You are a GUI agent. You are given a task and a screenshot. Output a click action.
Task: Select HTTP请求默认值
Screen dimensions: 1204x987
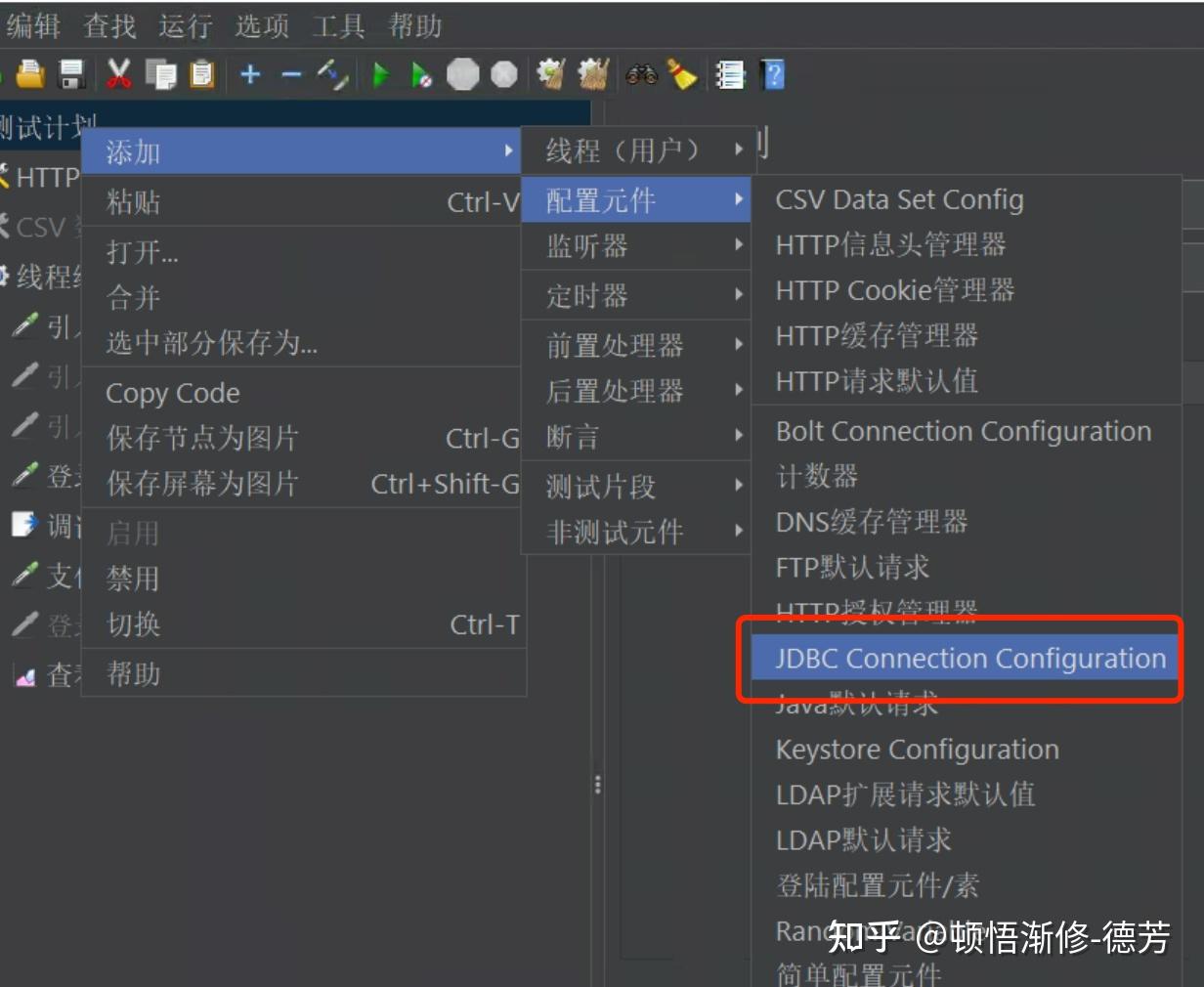[x=967, y=380]
